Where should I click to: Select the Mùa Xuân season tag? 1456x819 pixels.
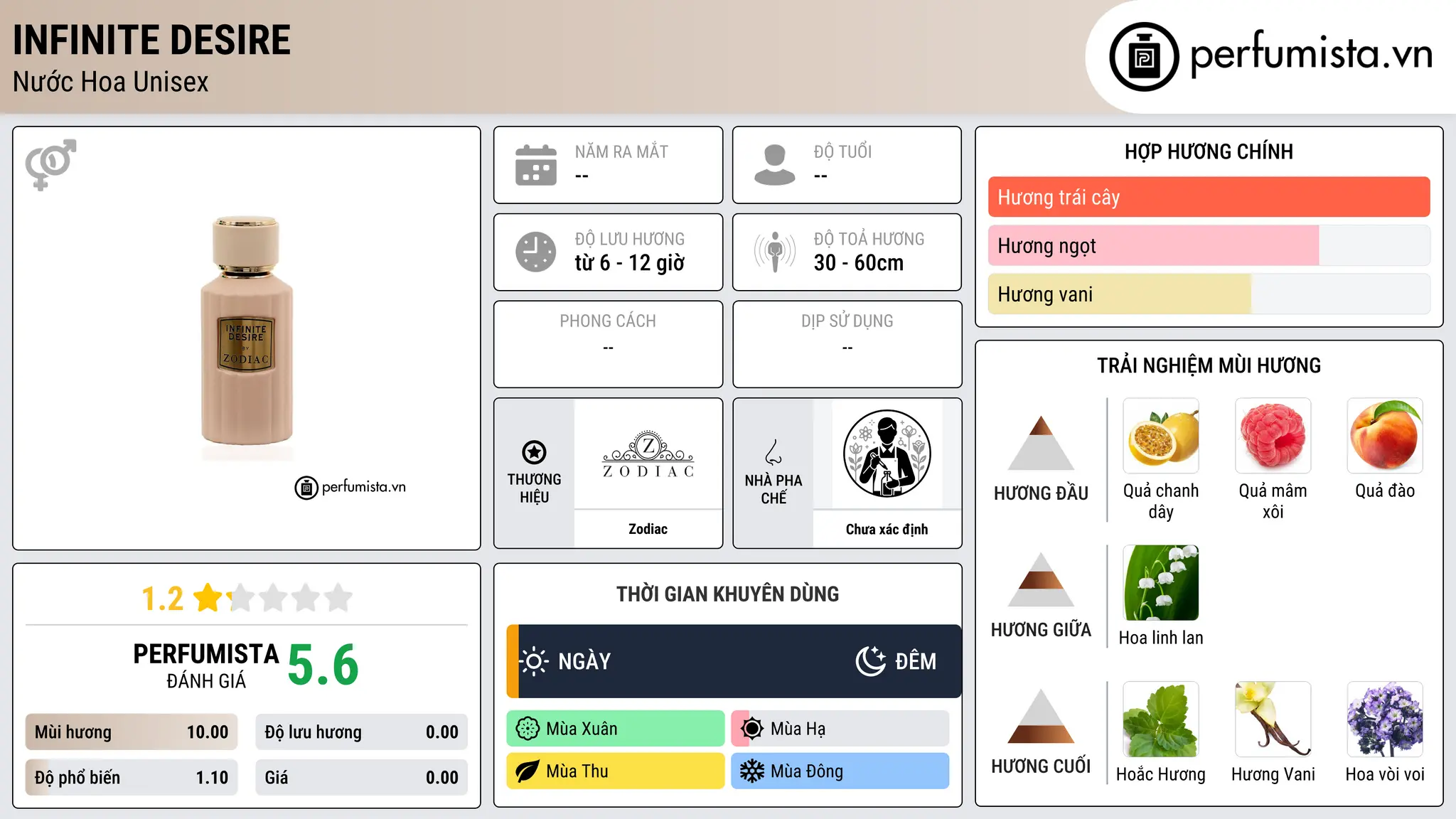(616, 729)
